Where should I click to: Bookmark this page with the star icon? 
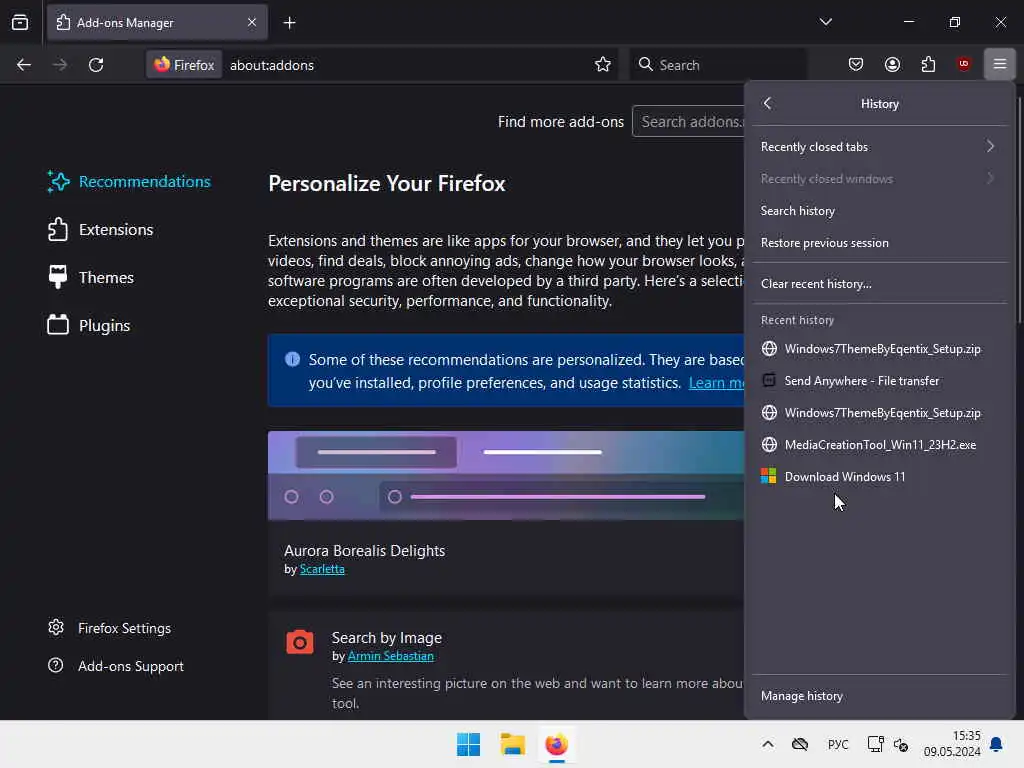click(x=603, y=65)
